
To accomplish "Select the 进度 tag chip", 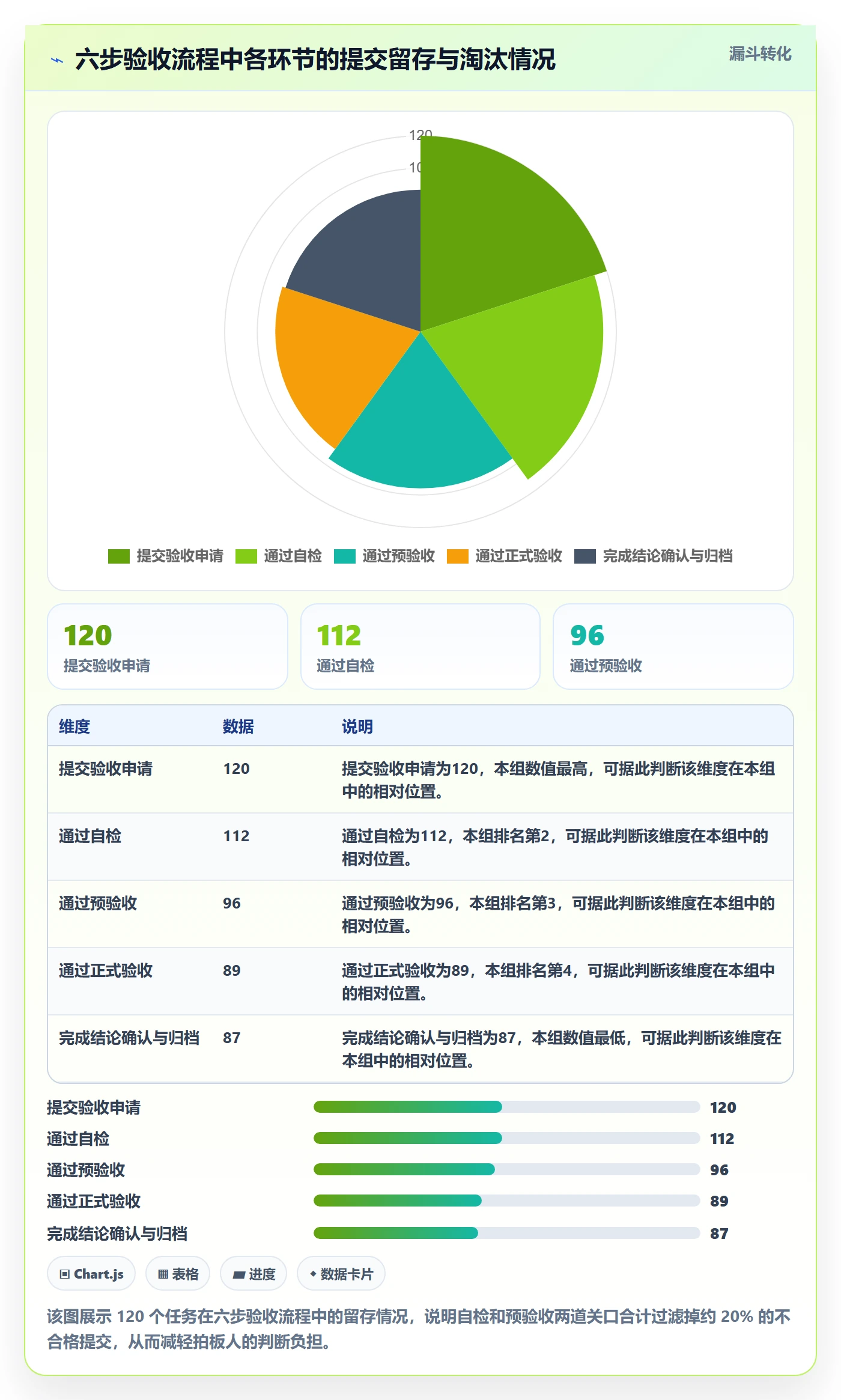I will pos(254,1273).
